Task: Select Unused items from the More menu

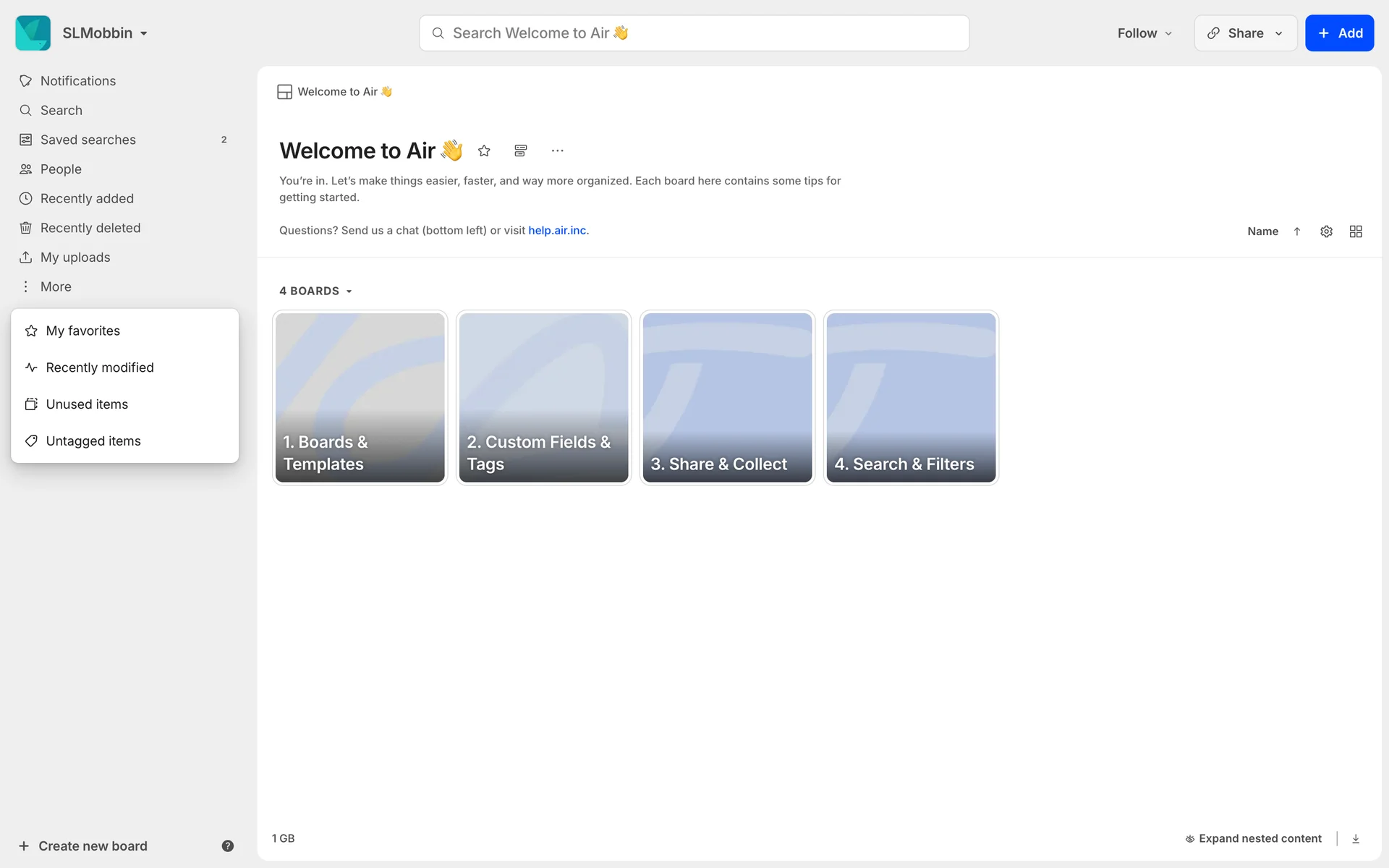Action: coord(87,404)
